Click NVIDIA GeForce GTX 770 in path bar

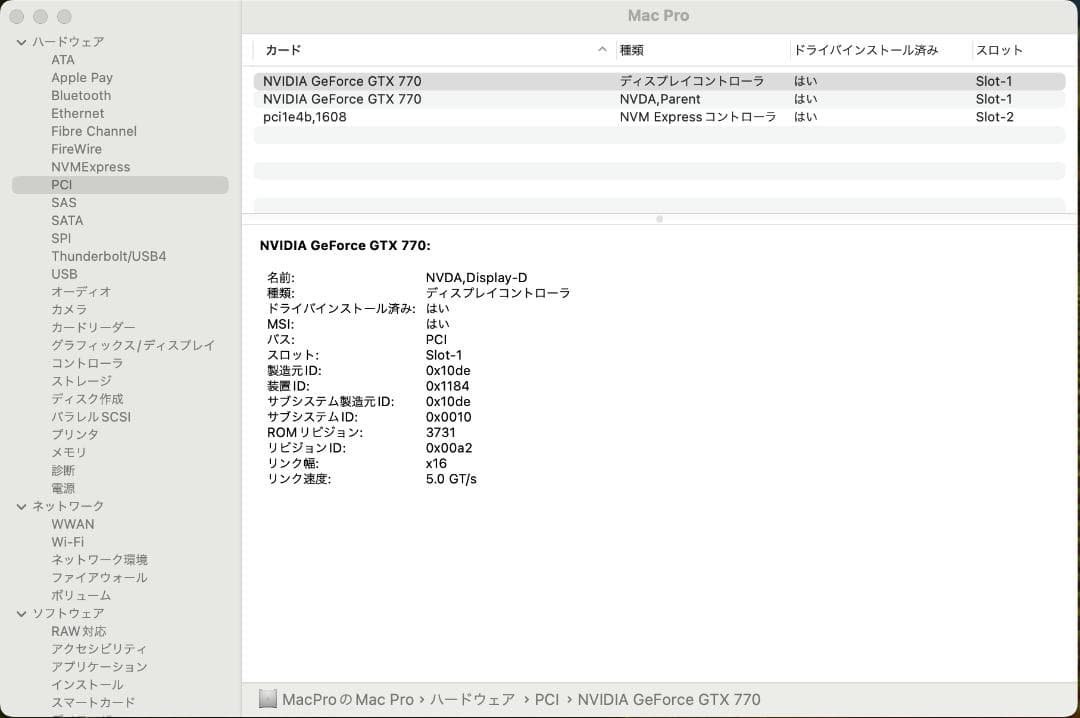[x=669, y=699]
